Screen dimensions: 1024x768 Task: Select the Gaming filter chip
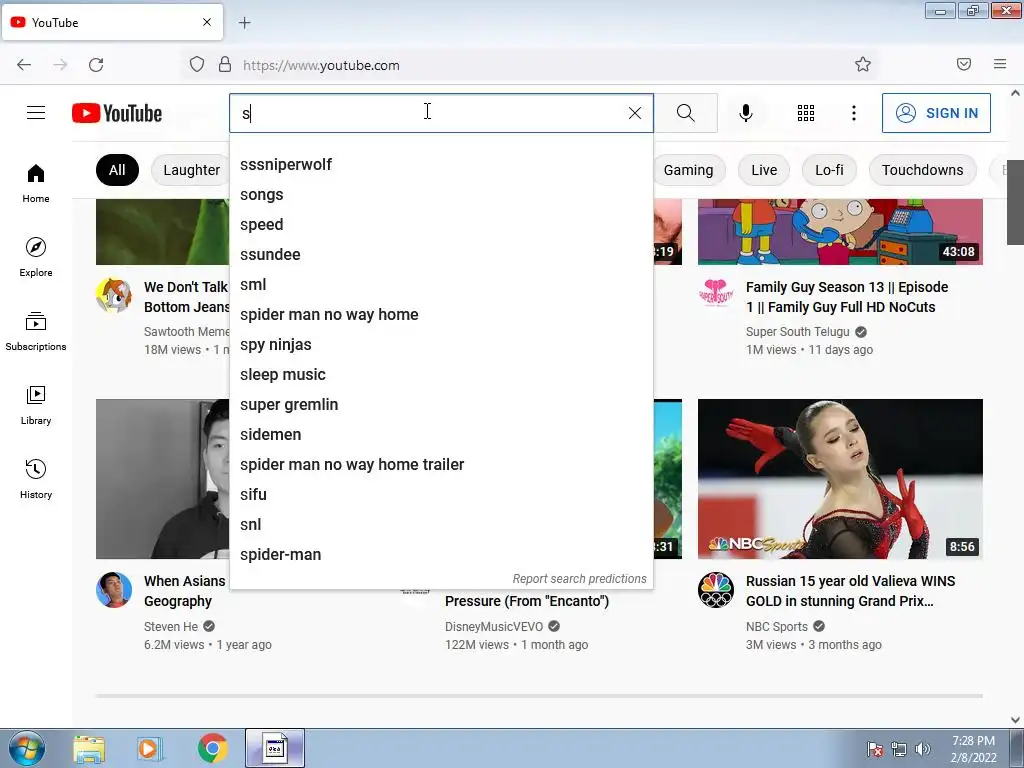tap(688, 170)
